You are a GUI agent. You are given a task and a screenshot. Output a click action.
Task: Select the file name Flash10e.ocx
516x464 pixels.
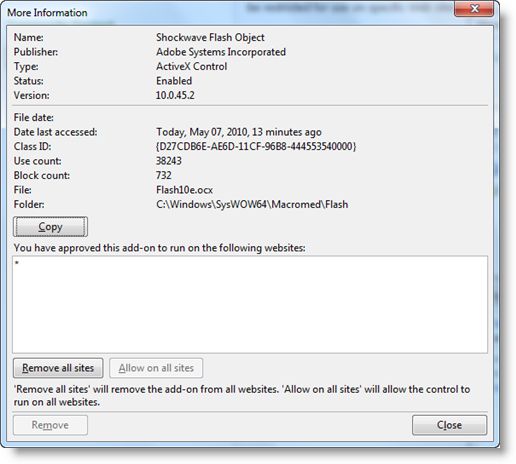184,190
